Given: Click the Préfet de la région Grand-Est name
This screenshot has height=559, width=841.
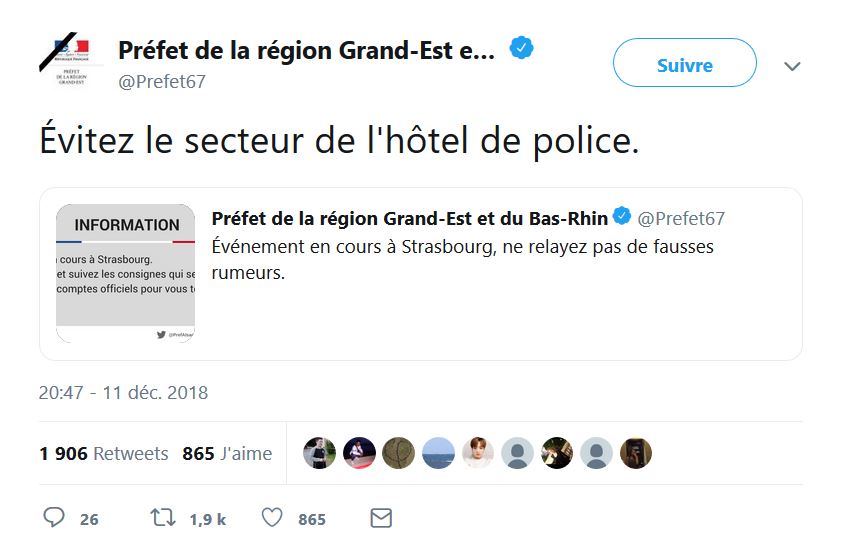Looking at the screenshot, I should coord(306,50).
